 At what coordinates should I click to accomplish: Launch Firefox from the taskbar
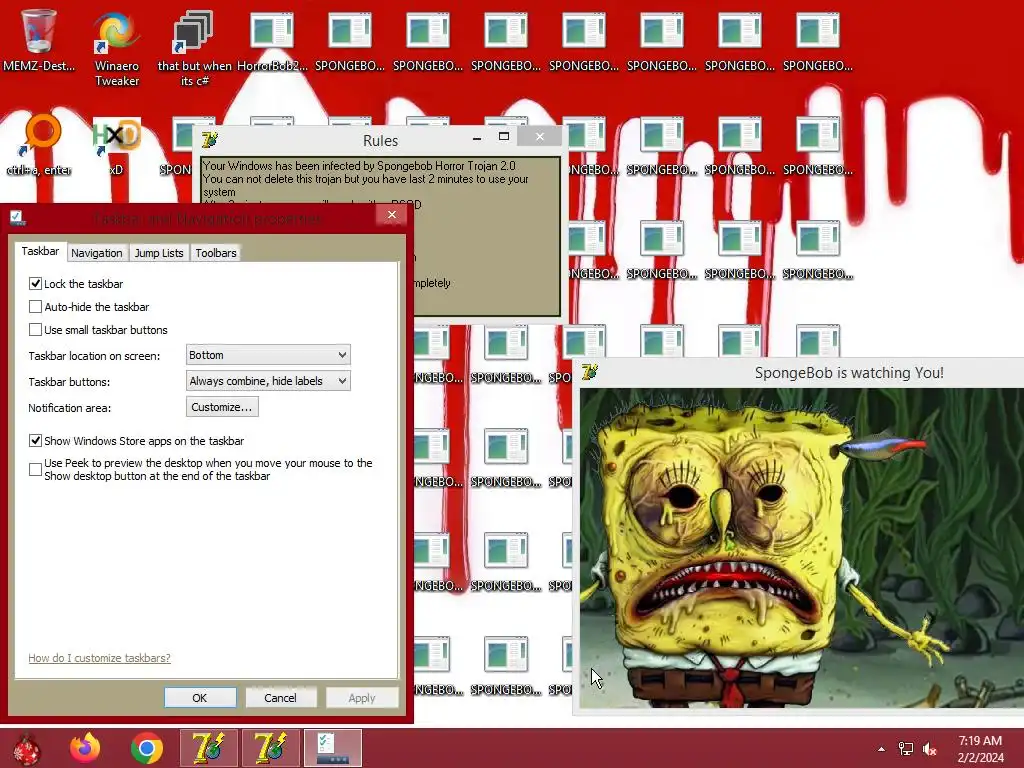[x=85, y=748]
